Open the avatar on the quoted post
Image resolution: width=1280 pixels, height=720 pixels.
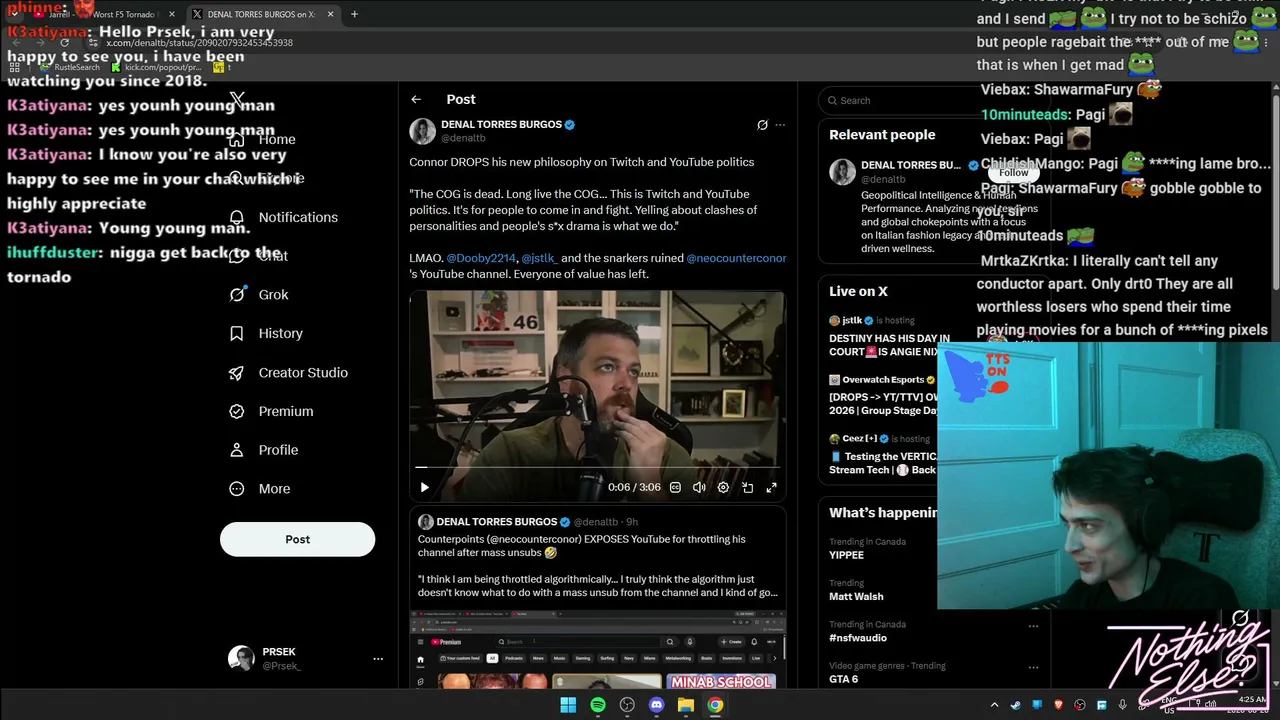tap(425, 522)
